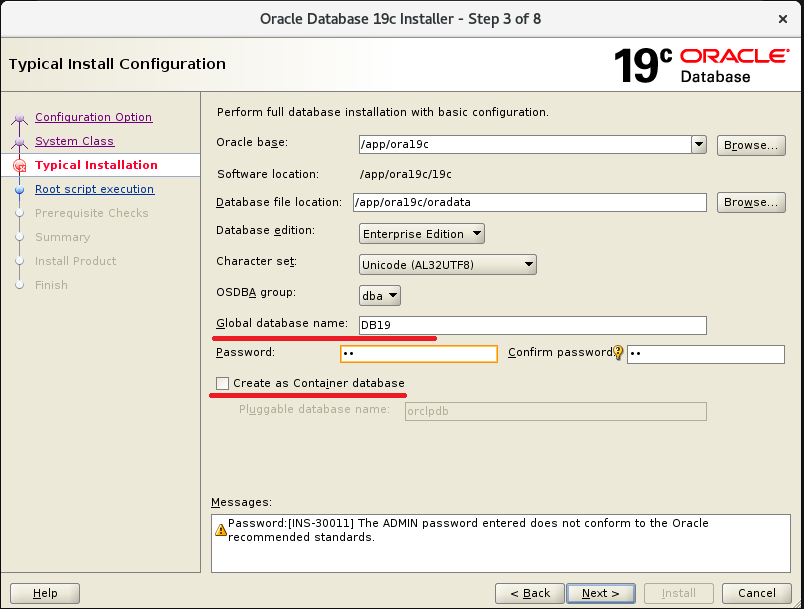Click the Oracle 19c Database logo
805x610 pixels.
point(701,65)
